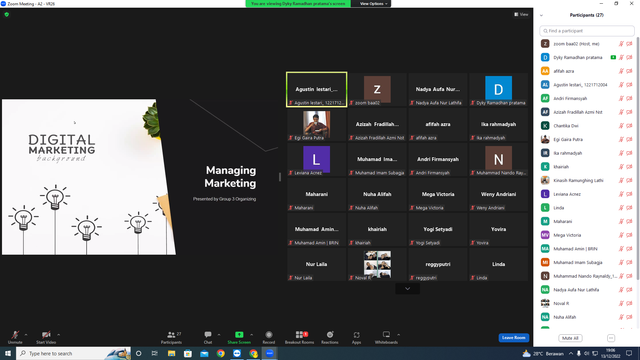Open Task View on the taskbar
The width and height of the screenshot is (640, 360).
click(155, 353)
